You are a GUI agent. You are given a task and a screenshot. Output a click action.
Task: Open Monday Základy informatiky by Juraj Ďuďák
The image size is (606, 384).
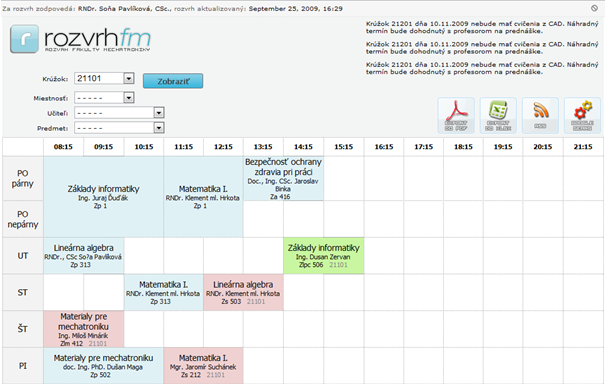tap(103, 197)
